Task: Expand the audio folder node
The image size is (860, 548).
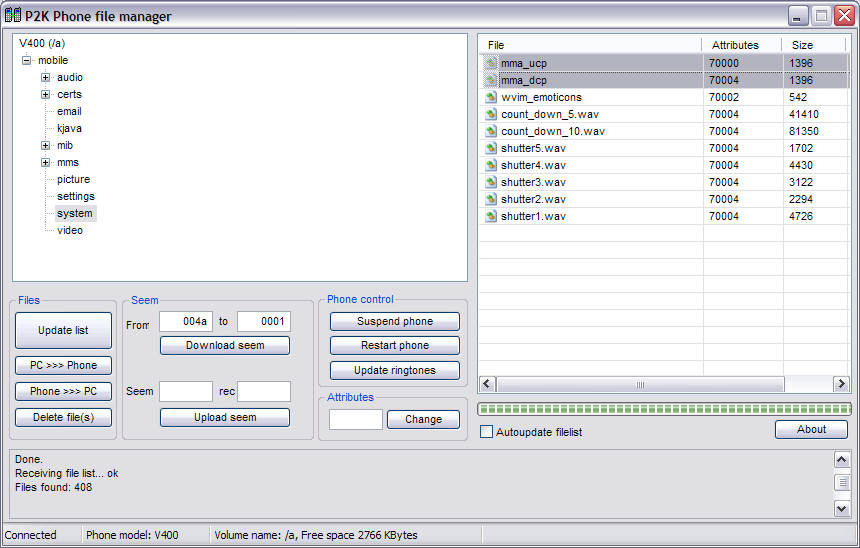Action: click(45, 77)
